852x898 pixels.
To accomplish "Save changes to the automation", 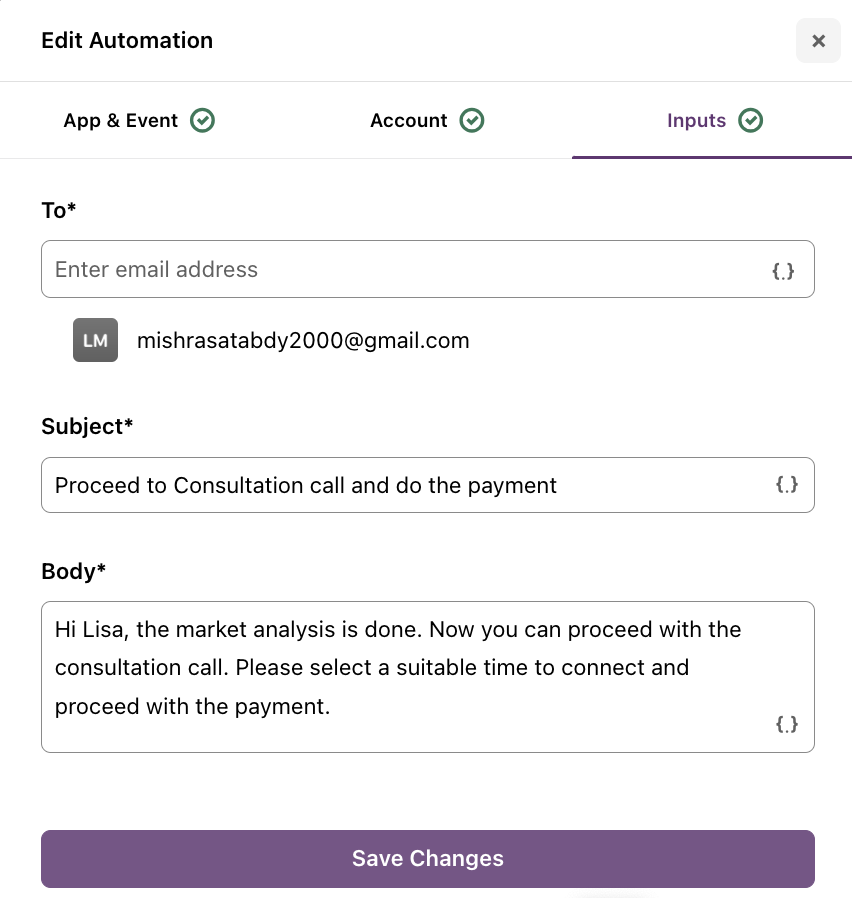I will [428, 858].
